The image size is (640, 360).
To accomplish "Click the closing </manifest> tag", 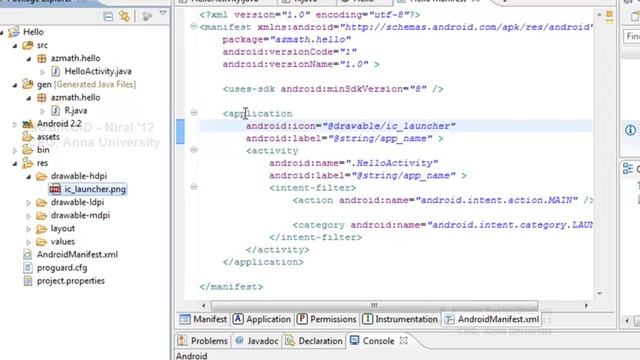I will point(231,287).
